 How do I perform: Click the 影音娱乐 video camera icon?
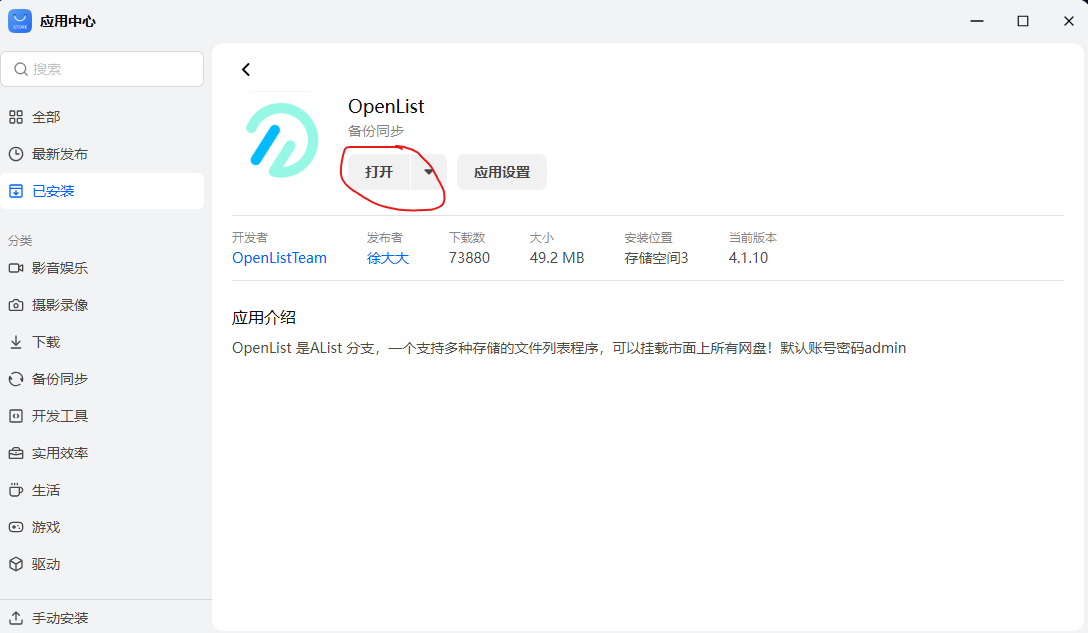click(x=16, y=268)
